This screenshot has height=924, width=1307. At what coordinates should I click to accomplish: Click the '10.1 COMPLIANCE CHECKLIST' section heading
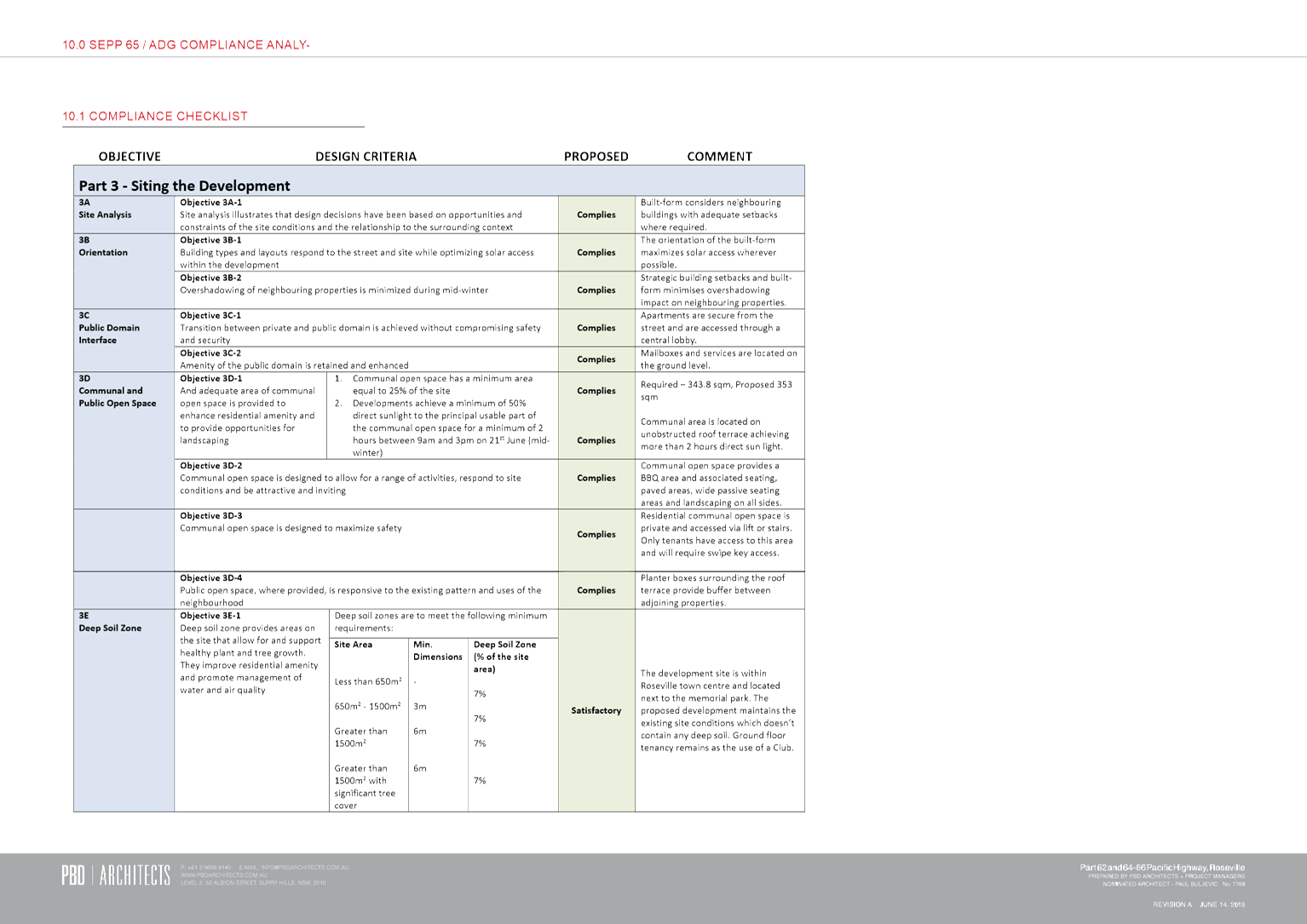point(155,116)
